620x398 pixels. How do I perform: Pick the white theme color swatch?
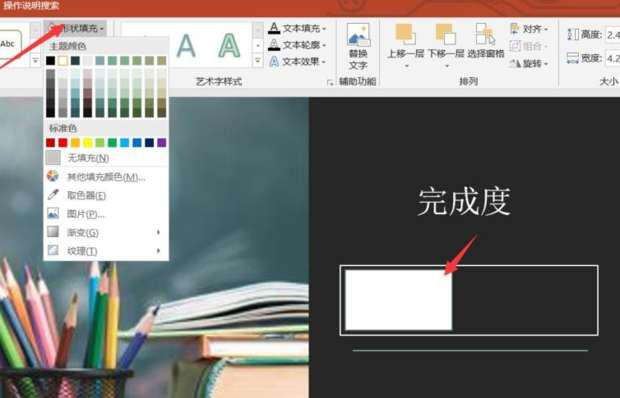[x=63, y=60]
